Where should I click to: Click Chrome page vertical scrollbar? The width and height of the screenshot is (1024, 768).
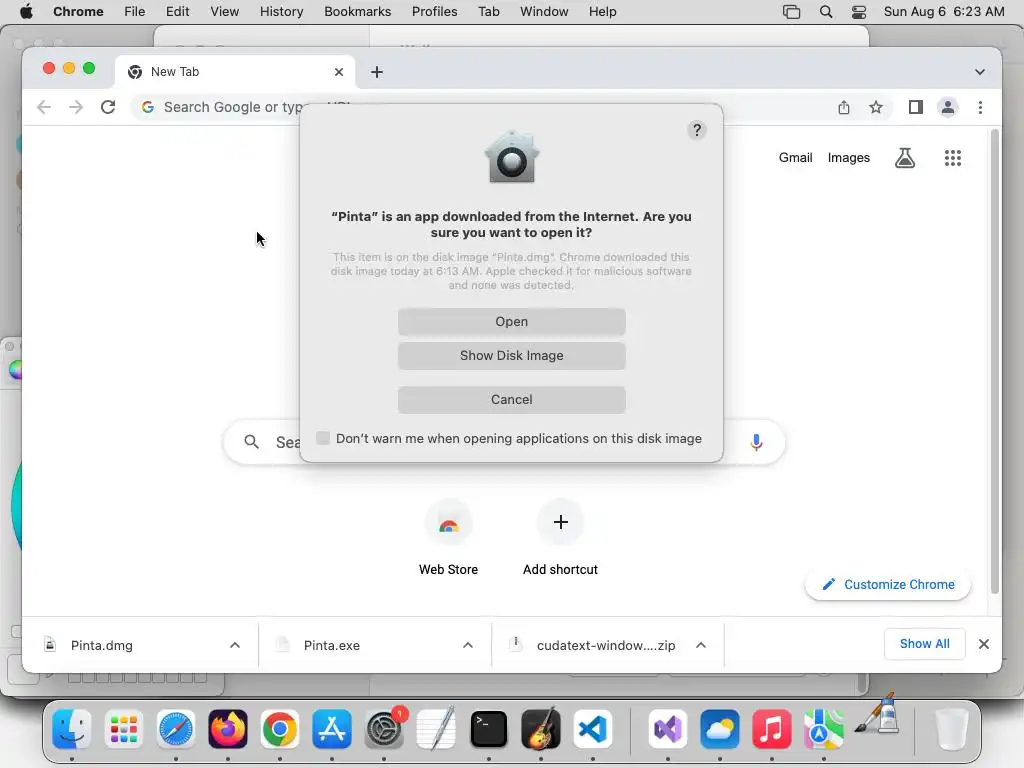(x=995, y=361)
